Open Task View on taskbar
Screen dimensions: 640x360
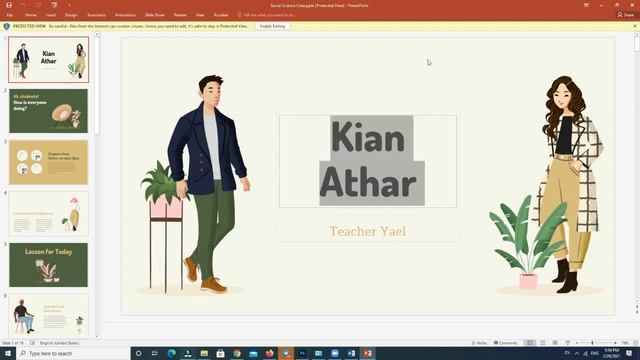coord(155,353)
